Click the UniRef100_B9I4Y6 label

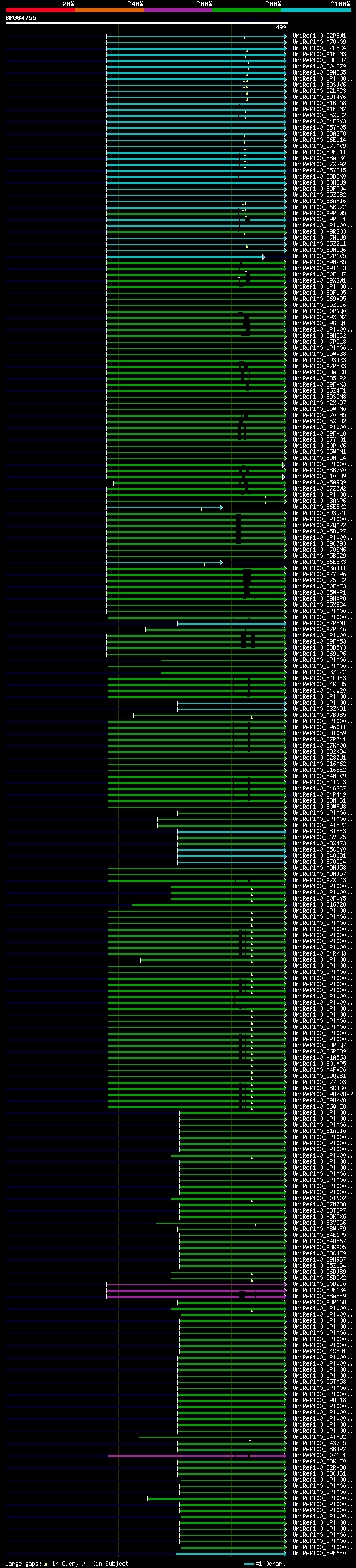click(x=319, y=97)
